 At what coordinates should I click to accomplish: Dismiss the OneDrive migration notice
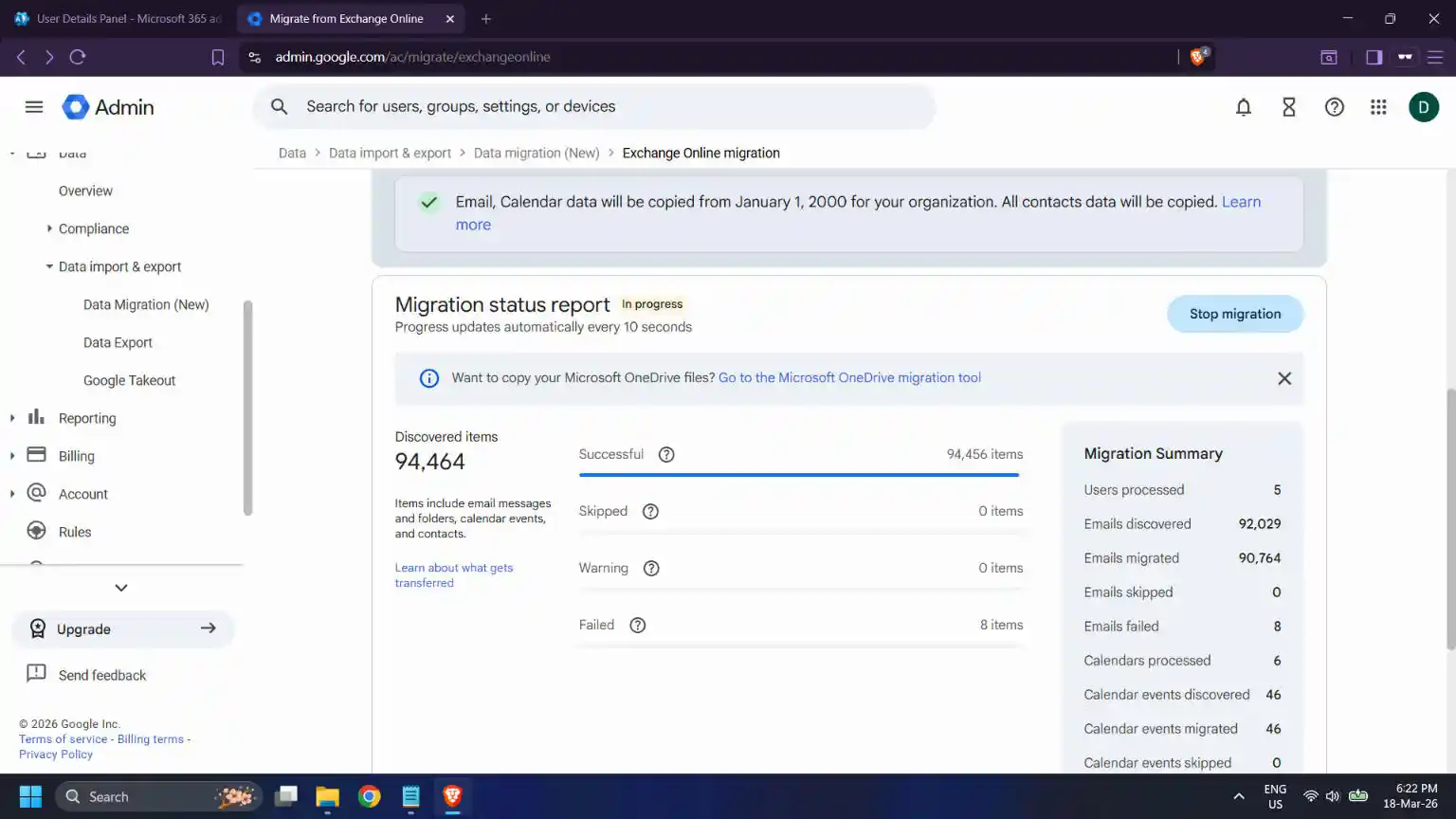[x=1284, y=378]
